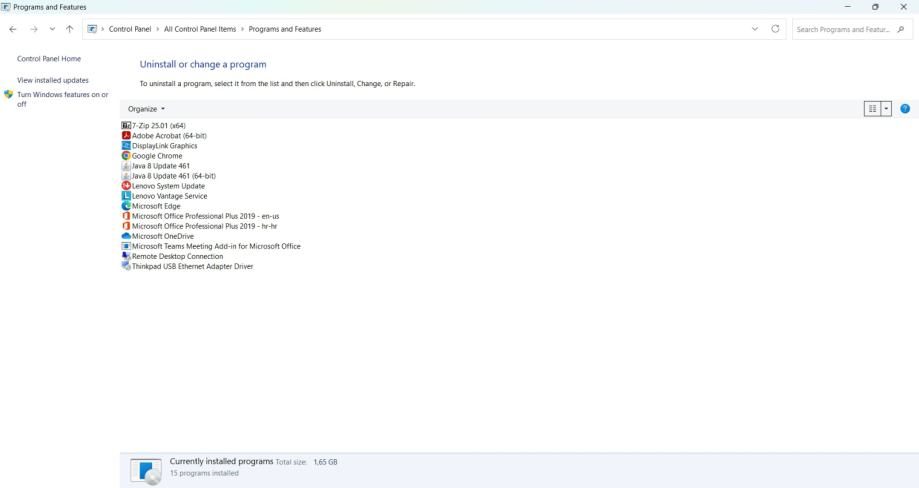The width and height of the screenshot is (919, 488).
Task: Click the Programs and Features title bar icon
Action: point(6,7)
